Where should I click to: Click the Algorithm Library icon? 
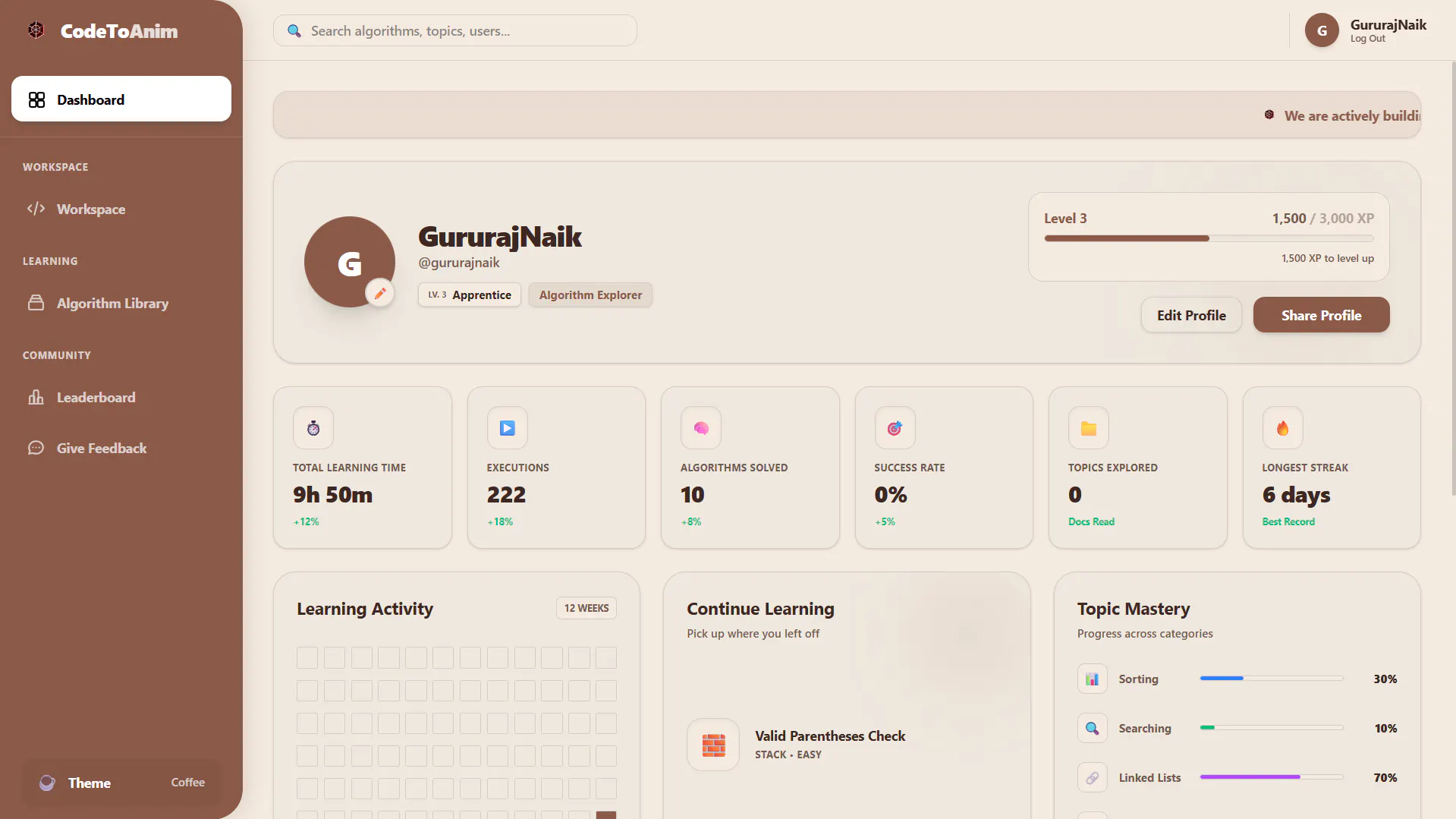[x=36, y=303]
